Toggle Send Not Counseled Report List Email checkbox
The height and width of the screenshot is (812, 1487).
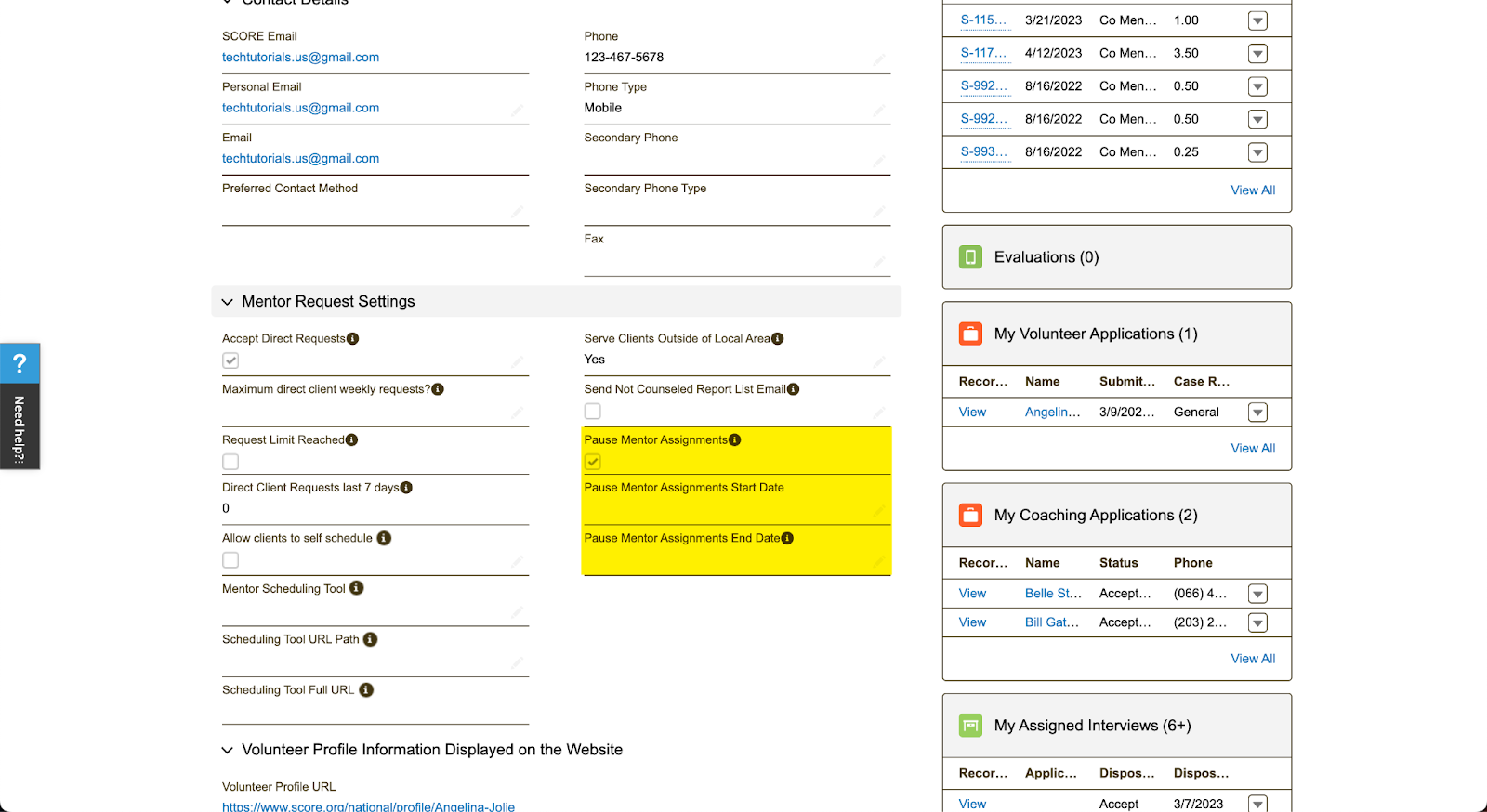click(593, 411)
